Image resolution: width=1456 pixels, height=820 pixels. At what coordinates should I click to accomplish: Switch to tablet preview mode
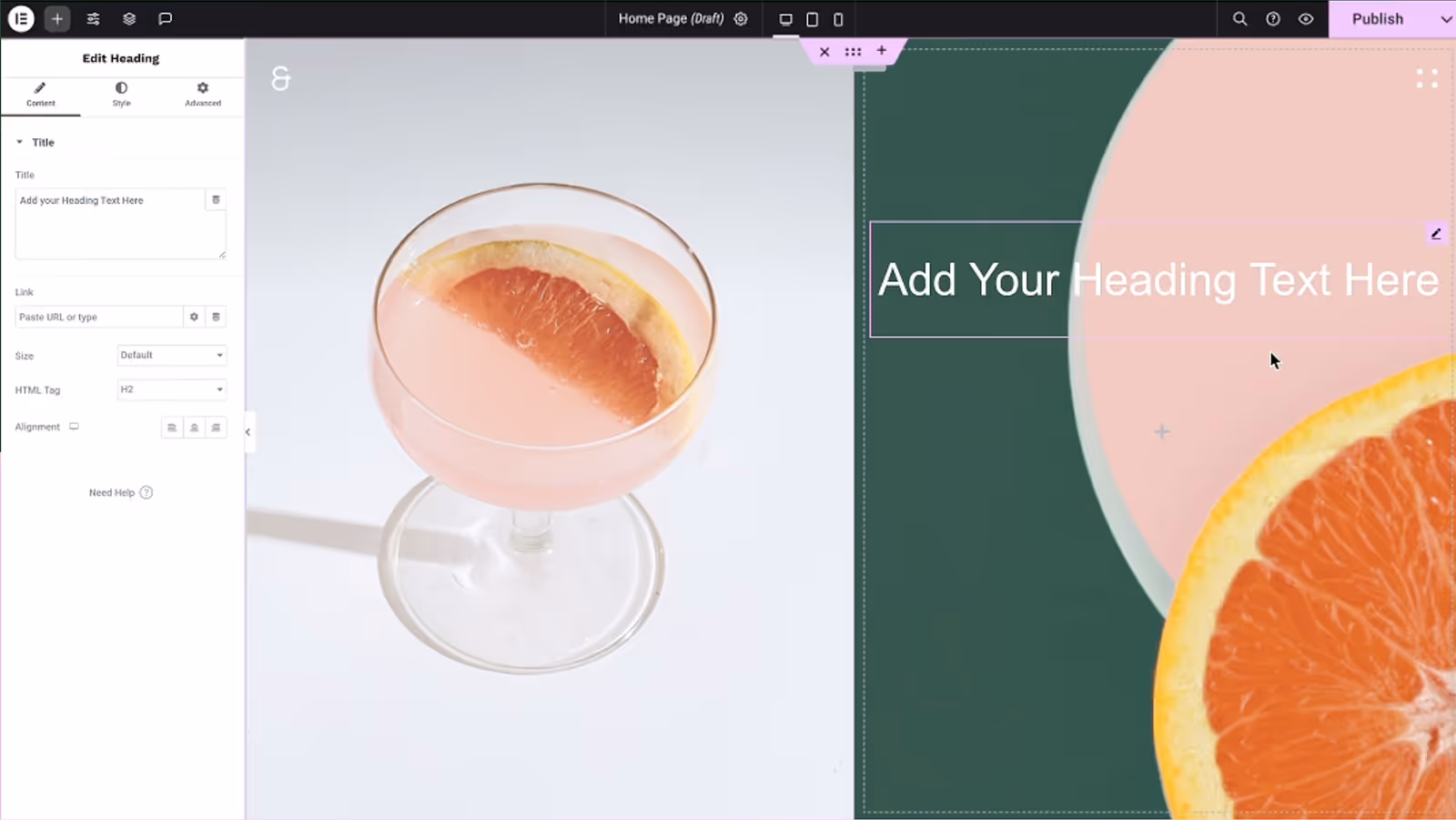811,18
